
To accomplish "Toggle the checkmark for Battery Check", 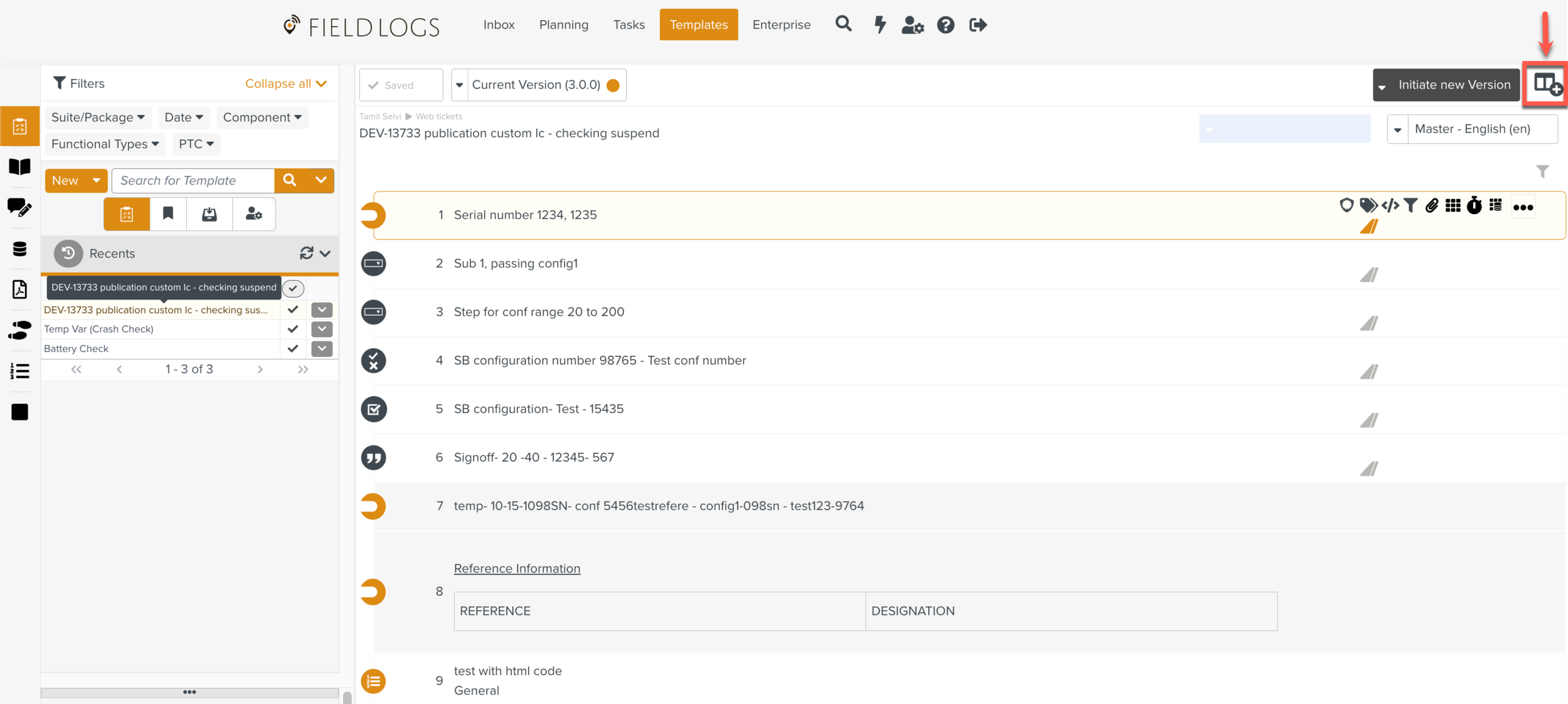I will 292,349.
